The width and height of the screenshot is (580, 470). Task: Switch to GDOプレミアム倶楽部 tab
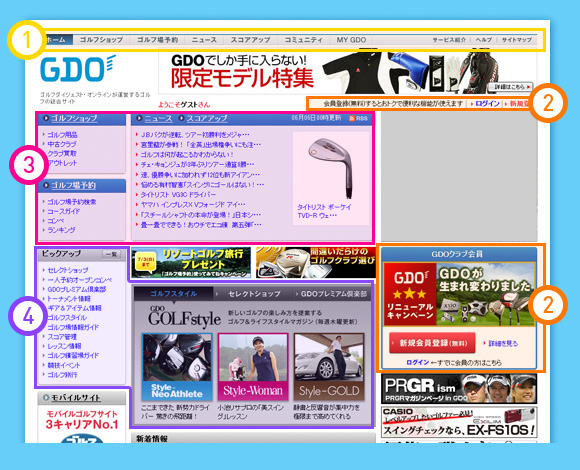[x=333, y=294]
